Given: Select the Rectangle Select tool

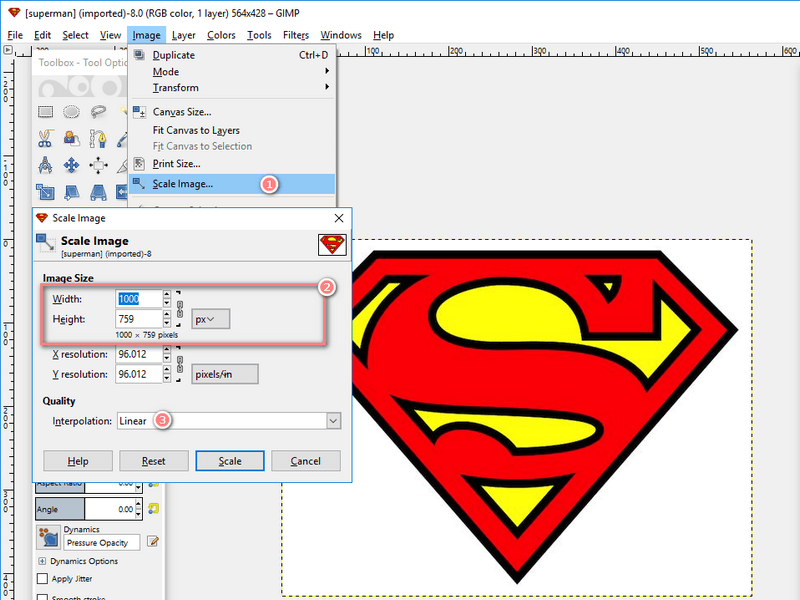Looking at the screenshot, I should [x=45, y=111].
